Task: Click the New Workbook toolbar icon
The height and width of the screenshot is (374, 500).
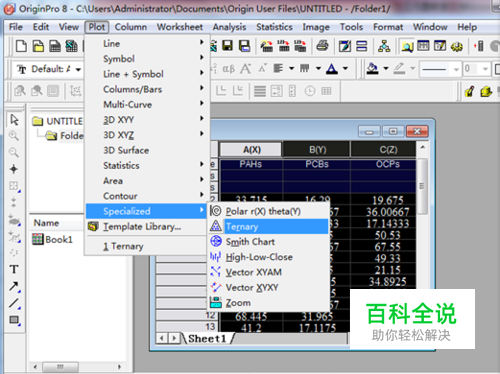Action: [55, 46]
